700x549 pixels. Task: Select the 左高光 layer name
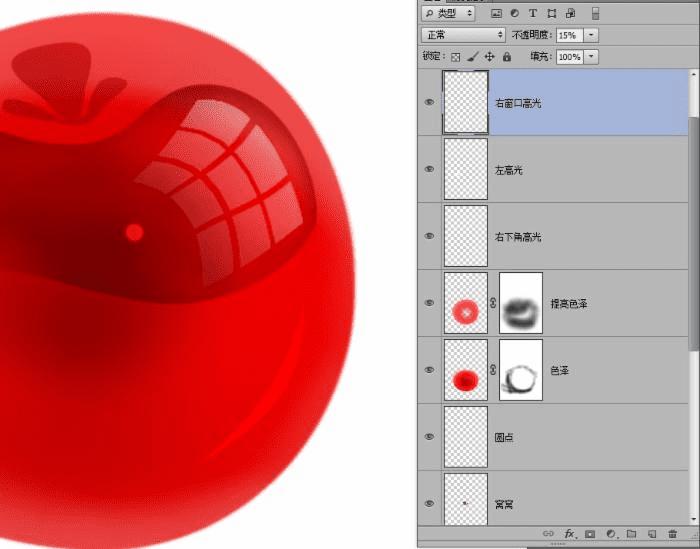coord(508,170)
